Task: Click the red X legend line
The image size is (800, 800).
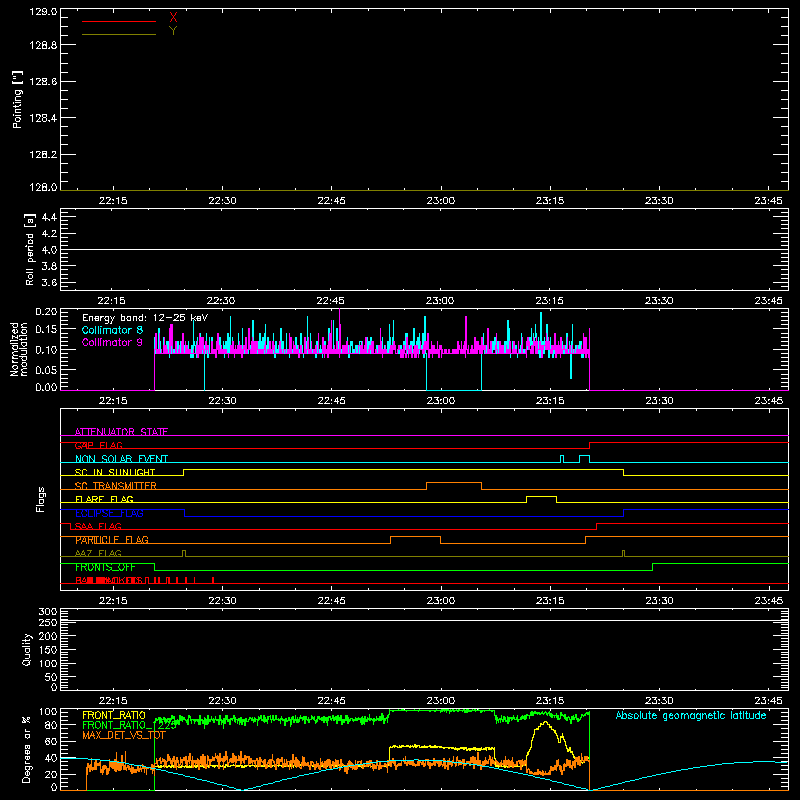Action: [119, 21]
